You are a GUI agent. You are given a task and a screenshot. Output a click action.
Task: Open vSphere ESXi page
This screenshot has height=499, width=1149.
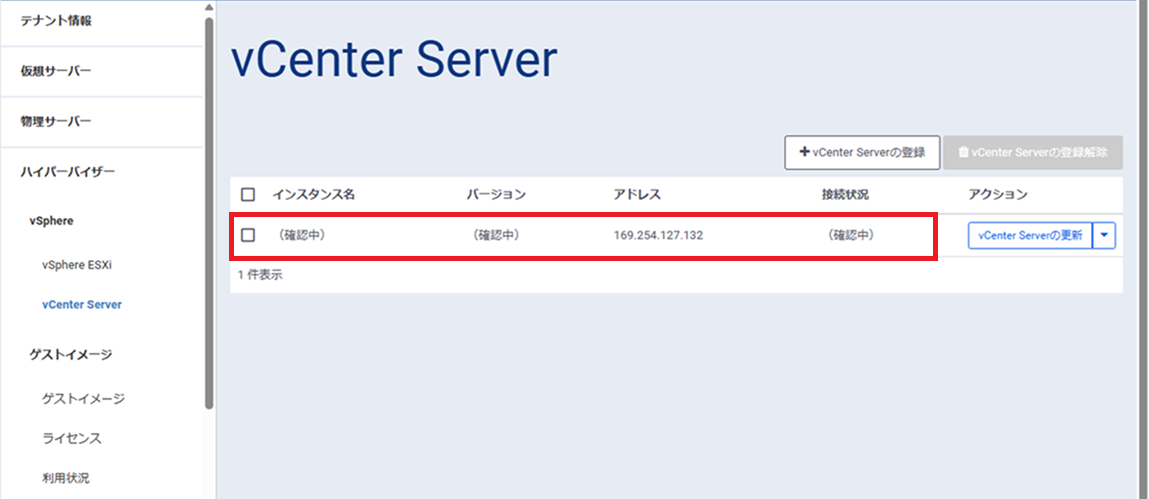(77, 265)
